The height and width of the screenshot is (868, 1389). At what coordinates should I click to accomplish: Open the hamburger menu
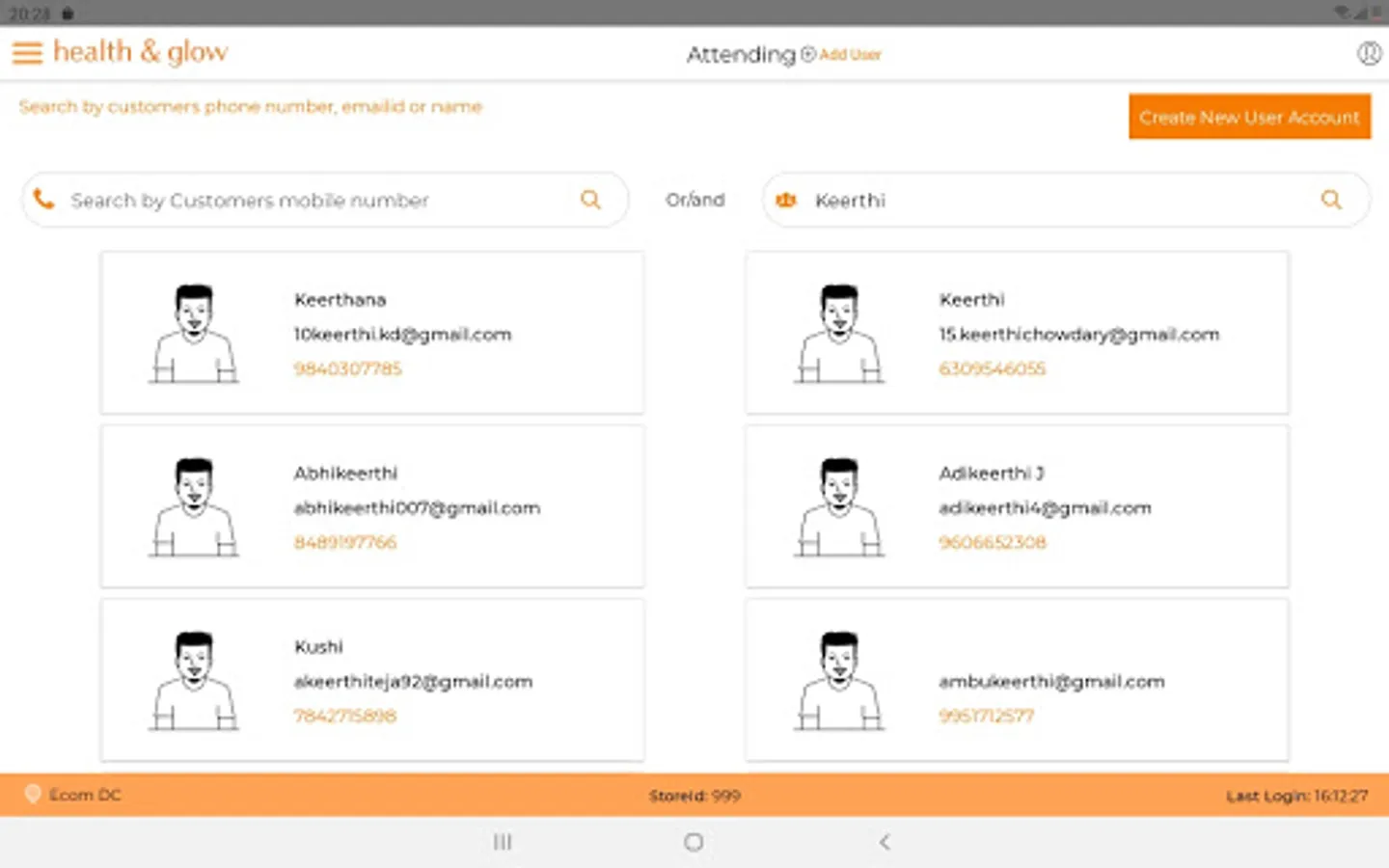27,53
